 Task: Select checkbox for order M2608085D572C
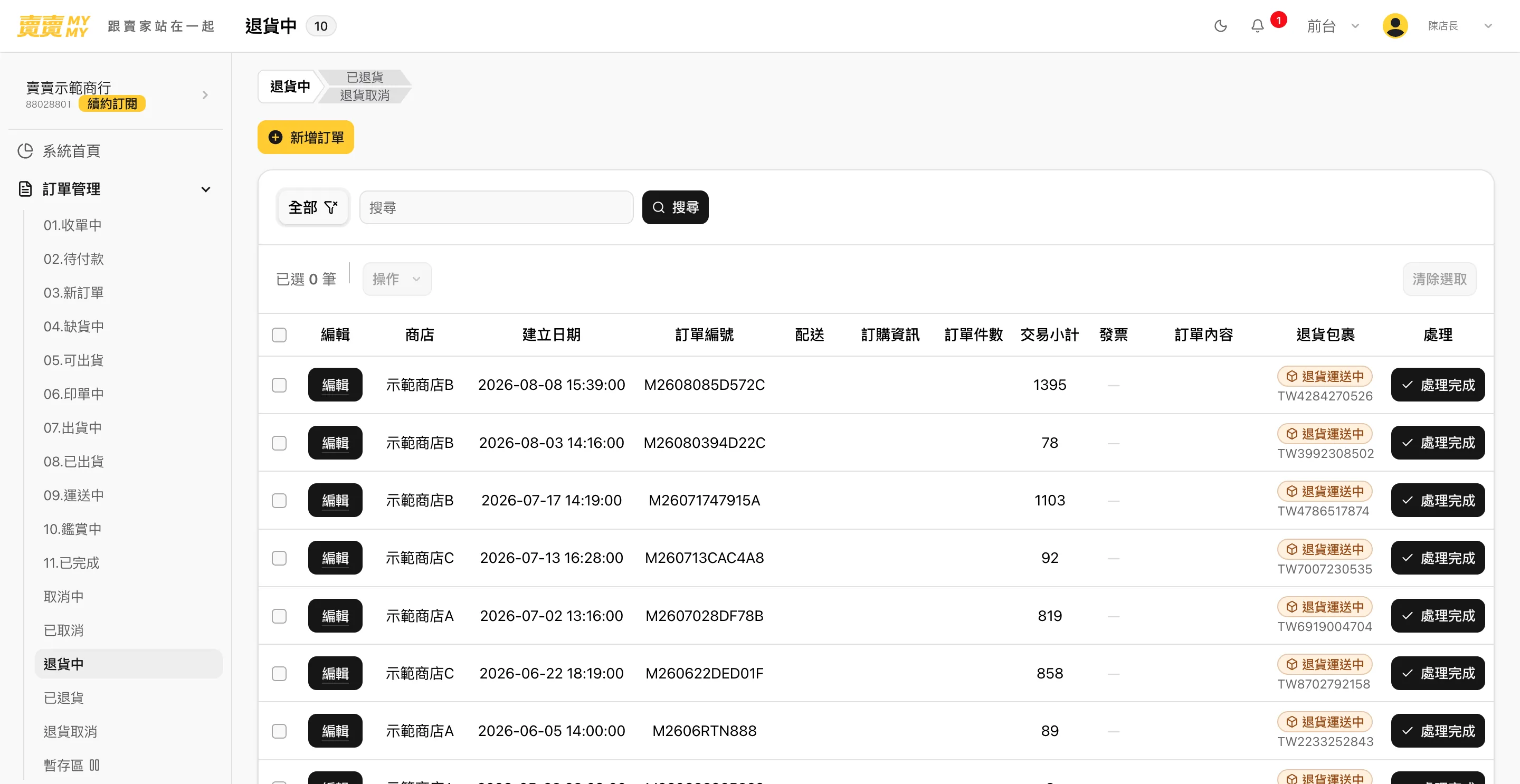click(x=279, y=385)
